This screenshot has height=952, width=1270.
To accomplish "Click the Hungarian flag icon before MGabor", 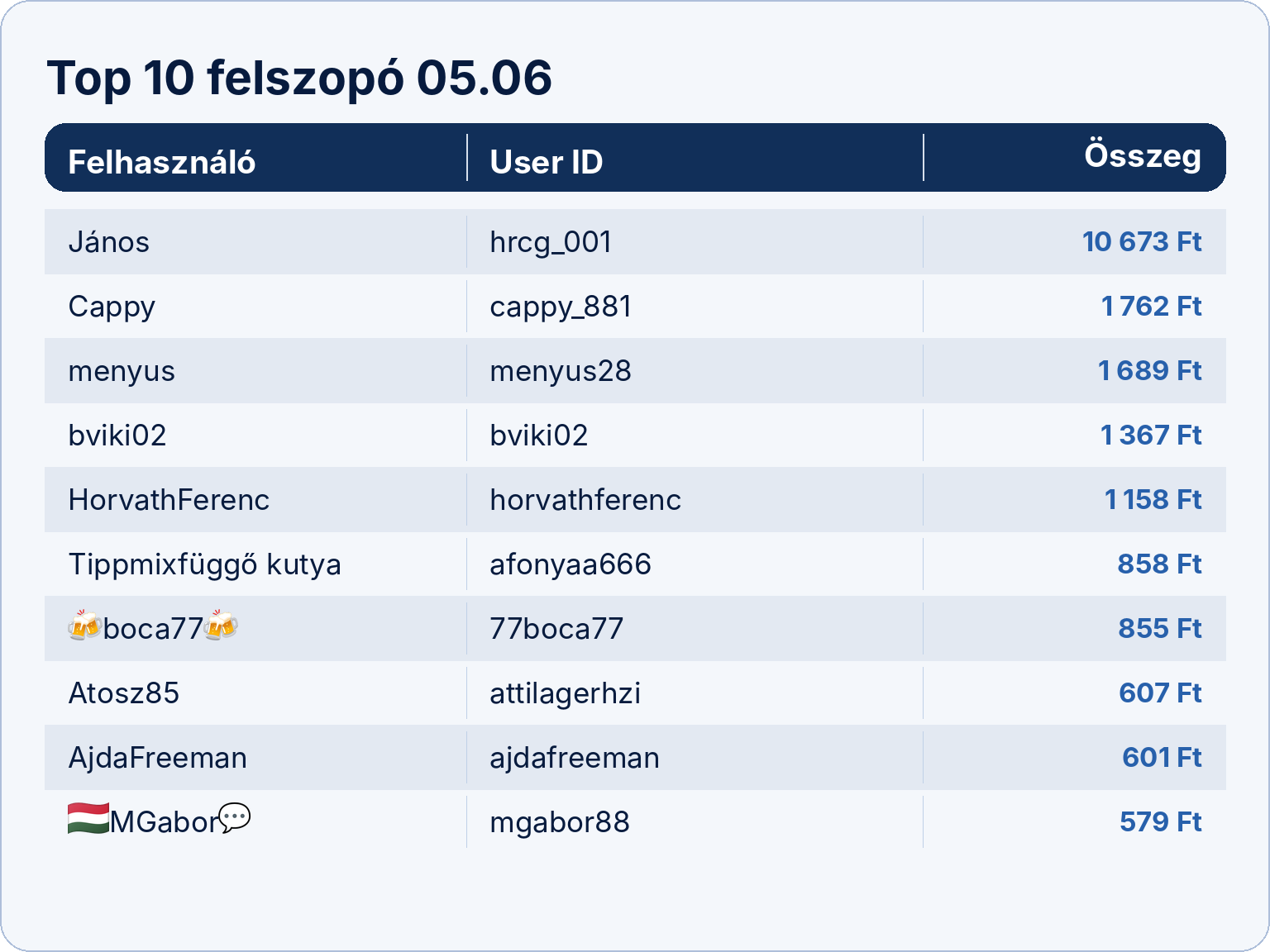I will 88,819.
